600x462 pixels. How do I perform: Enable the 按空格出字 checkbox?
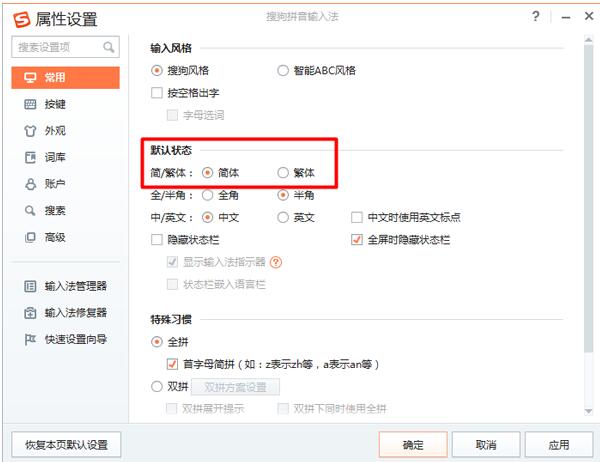tap(156, 93)
